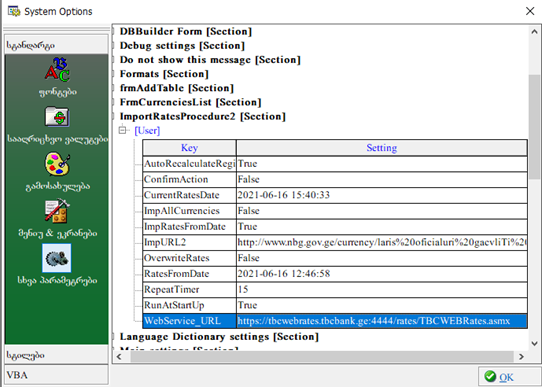542x387 pixels.
Task: Switch to the VBA sidebar tab
Action: [56, 375]
